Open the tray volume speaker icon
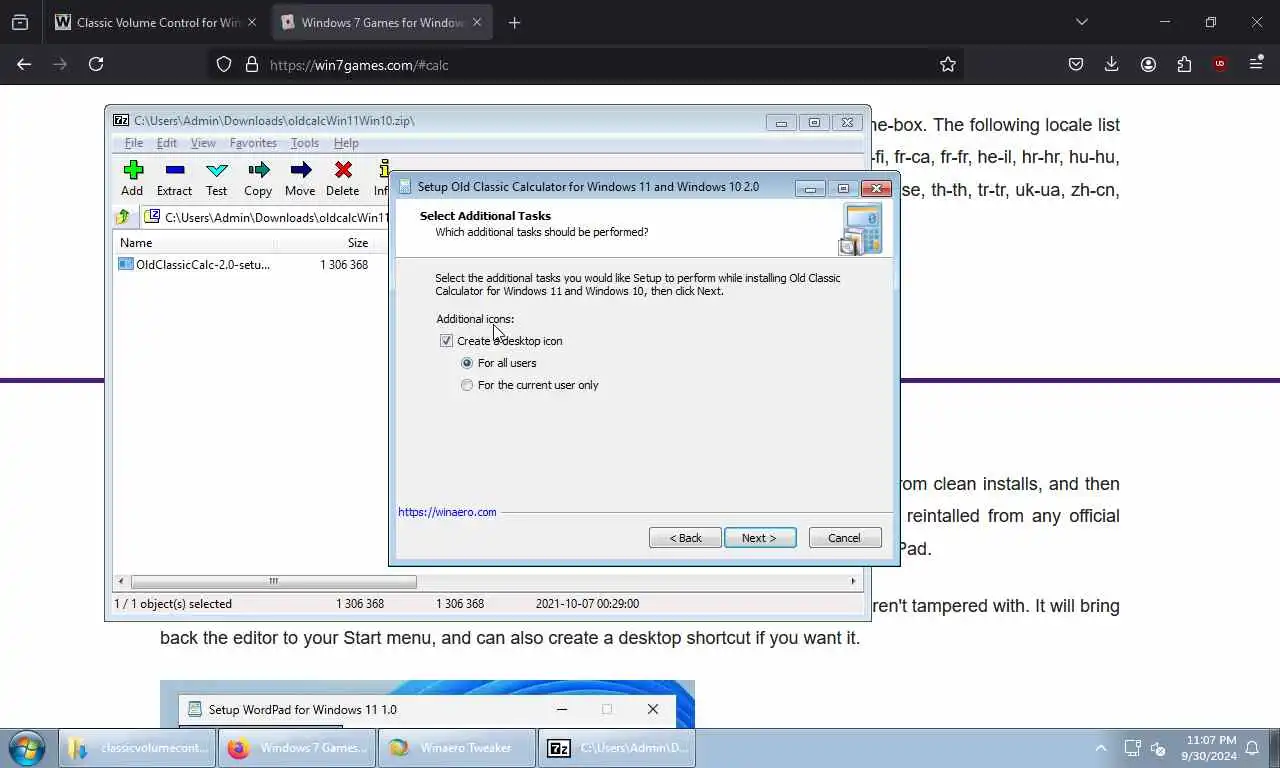The image size is (1280, 768). [x=1159, y=748]
